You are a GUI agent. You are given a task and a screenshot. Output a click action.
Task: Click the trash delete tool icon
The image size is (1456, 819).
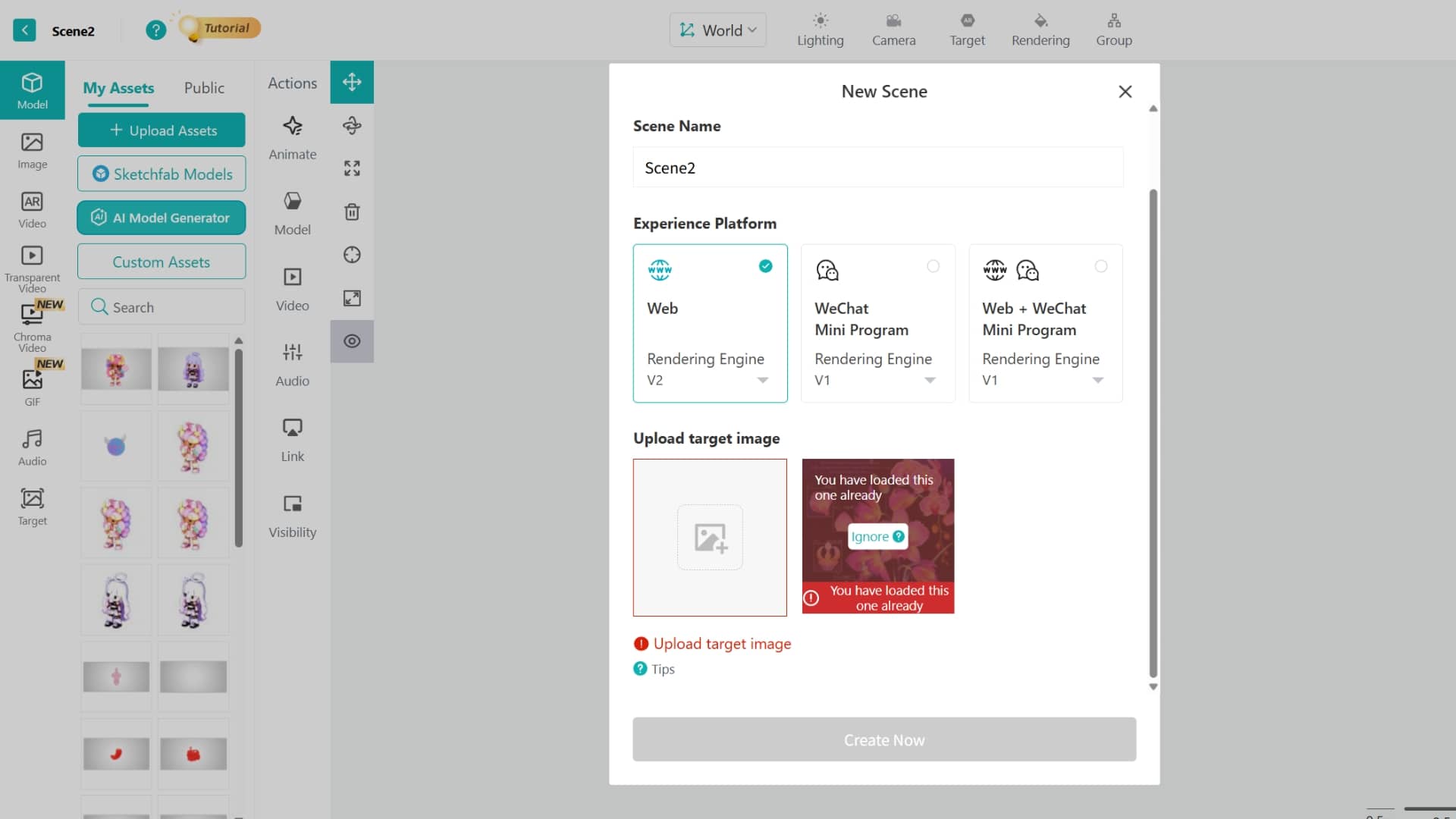[352, 212]
